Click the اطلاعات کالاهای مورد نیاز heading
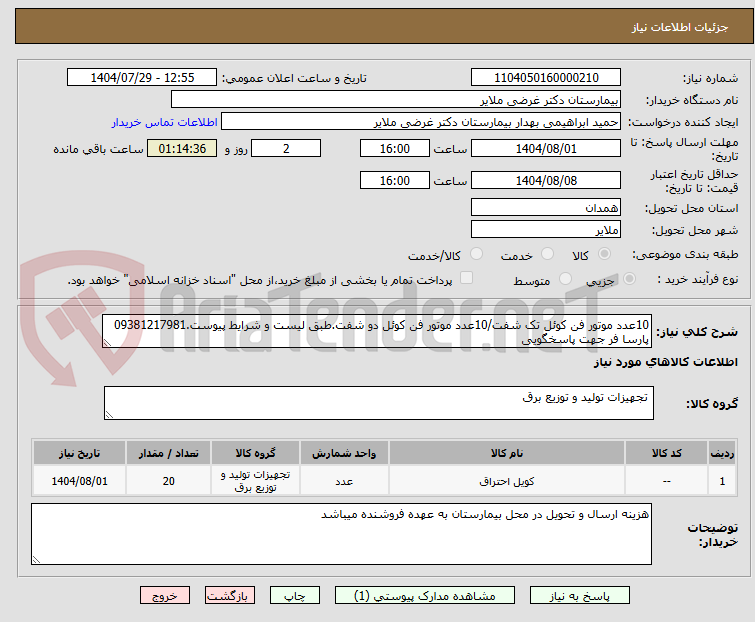 click(665, 362)
